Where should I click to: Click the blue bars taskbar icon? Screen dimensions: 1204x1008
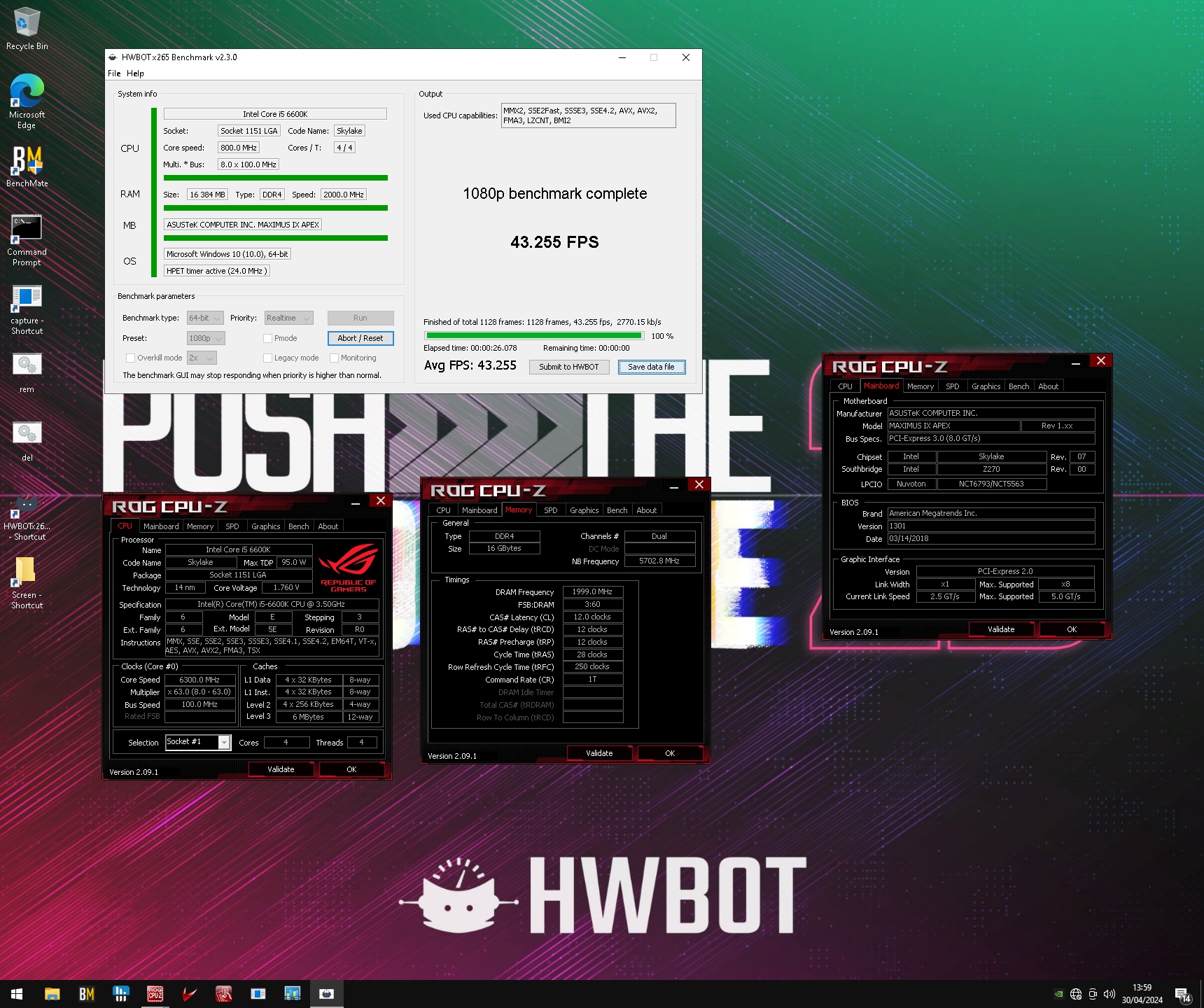point(120,994)
